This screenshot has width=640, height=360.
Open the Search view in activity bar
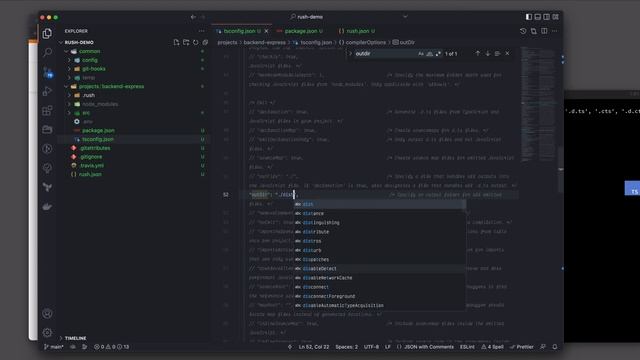coord(47,52)
